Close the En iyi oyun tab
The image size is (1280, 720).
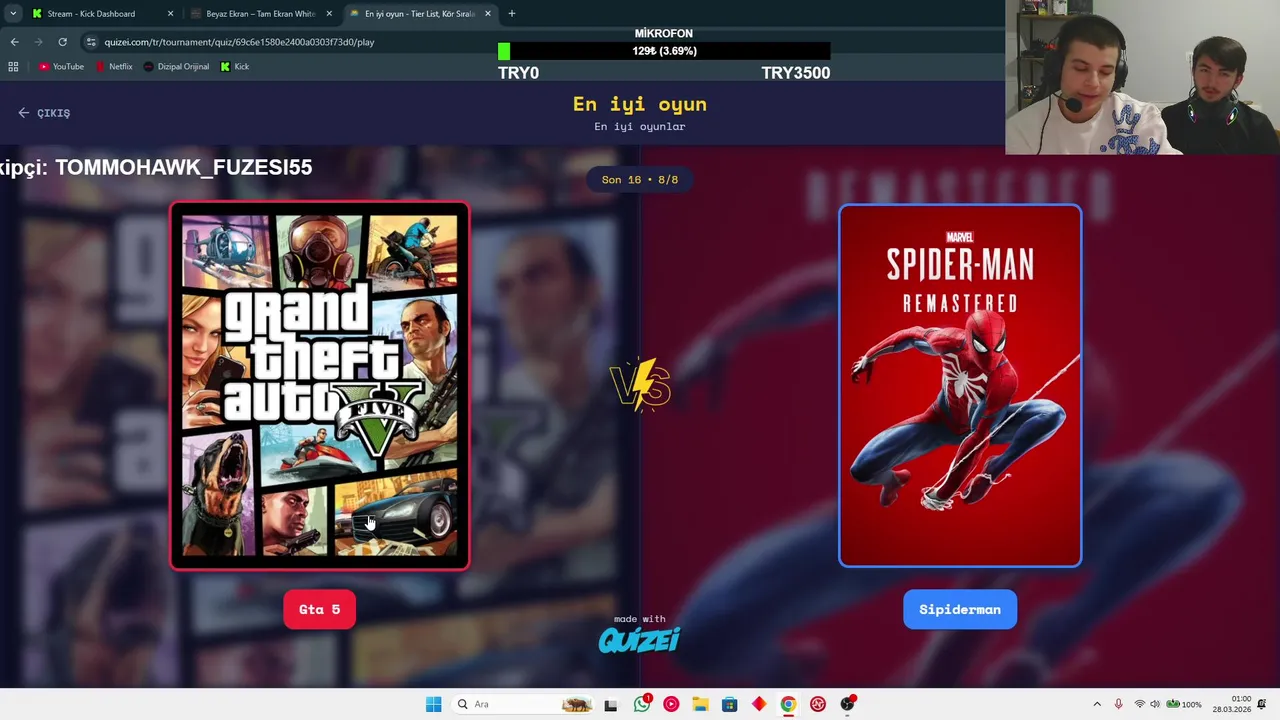click(x=488, y=14)
